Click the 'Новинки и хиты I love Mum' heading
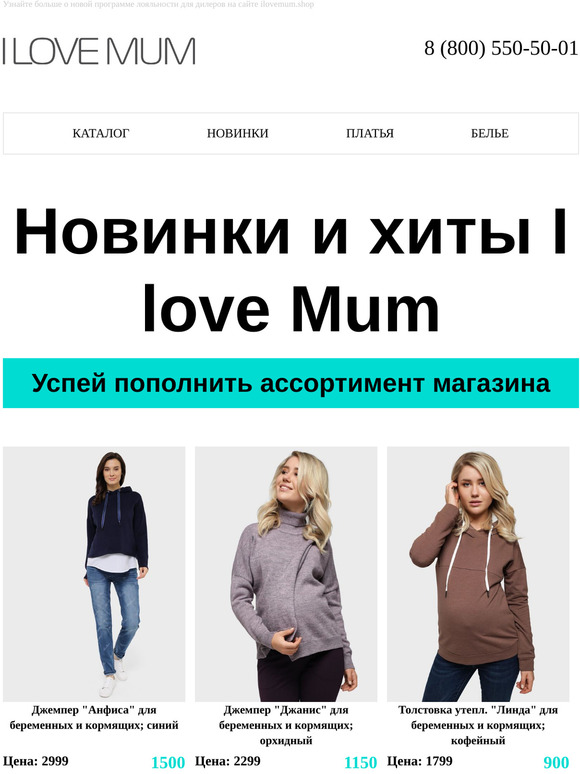This screenshot has height=774, width=580. click(291, 270)
